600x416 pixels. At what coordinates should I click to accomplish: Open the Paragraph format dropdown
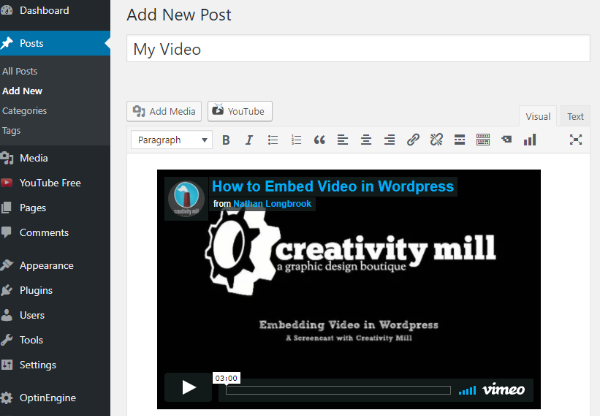(172, 140)
